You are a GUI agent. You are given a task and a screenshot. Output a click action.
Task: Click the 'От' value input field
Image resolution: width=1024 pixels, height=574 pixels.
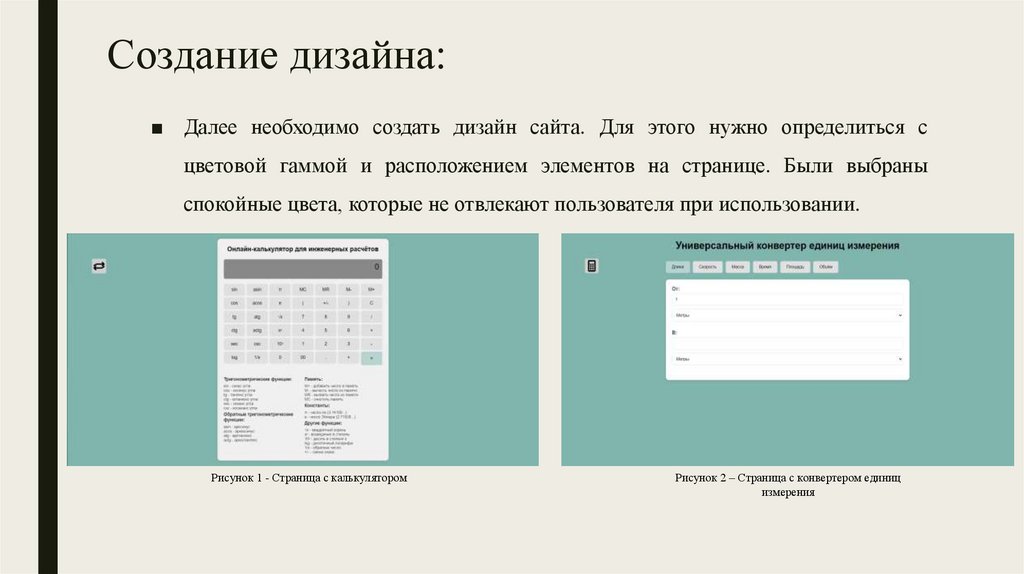click(x=788, y=299)
